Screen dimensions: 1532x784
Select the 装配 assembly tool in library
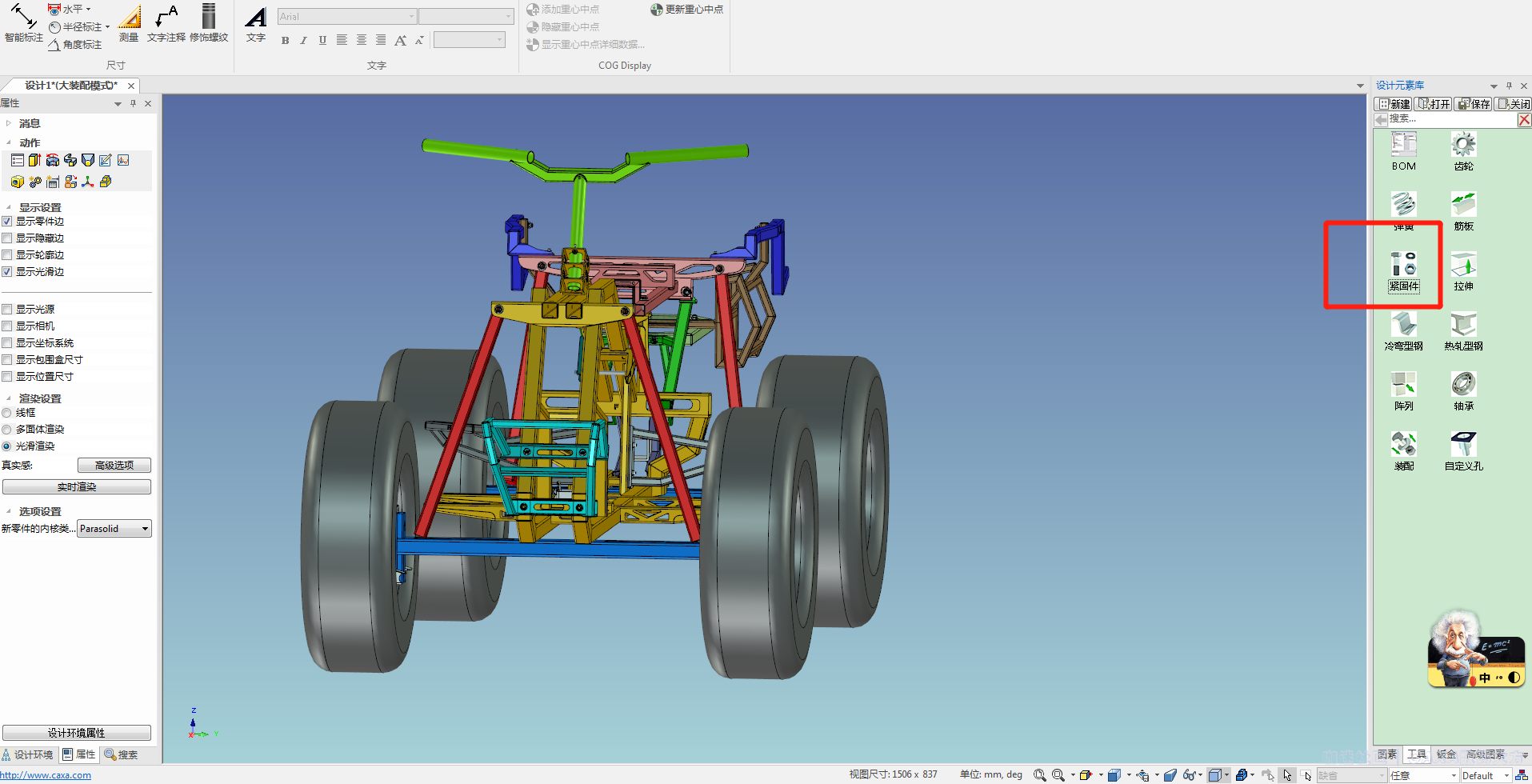[x=1404, y=451]
